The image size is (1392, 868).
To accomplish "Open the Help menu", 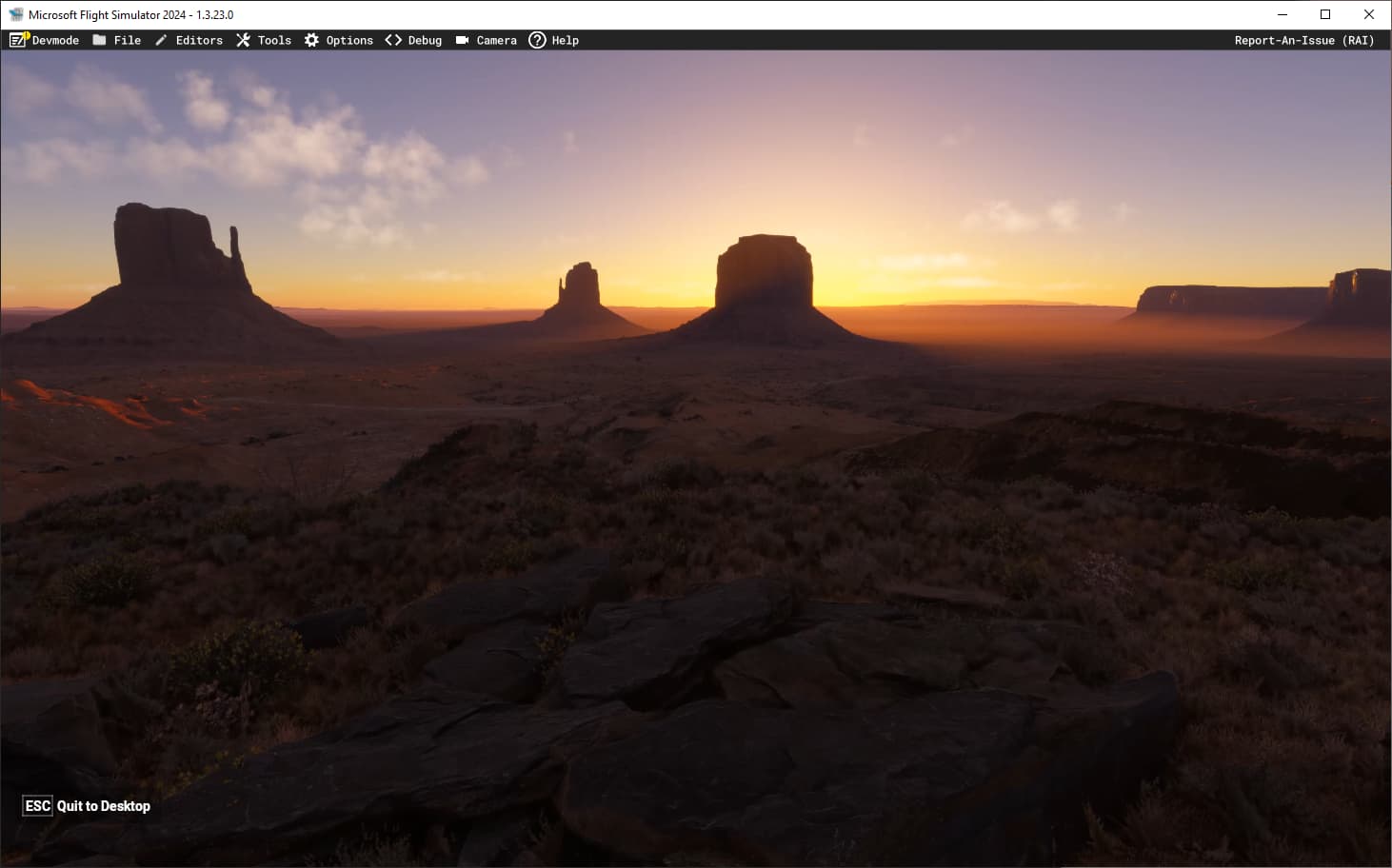I will pyautogui.click(x=565, y=40).
